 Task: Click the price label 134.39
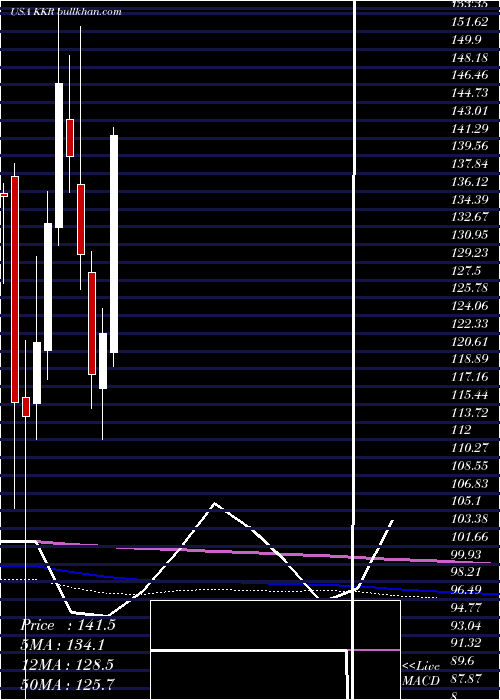(x=469, y=199)
